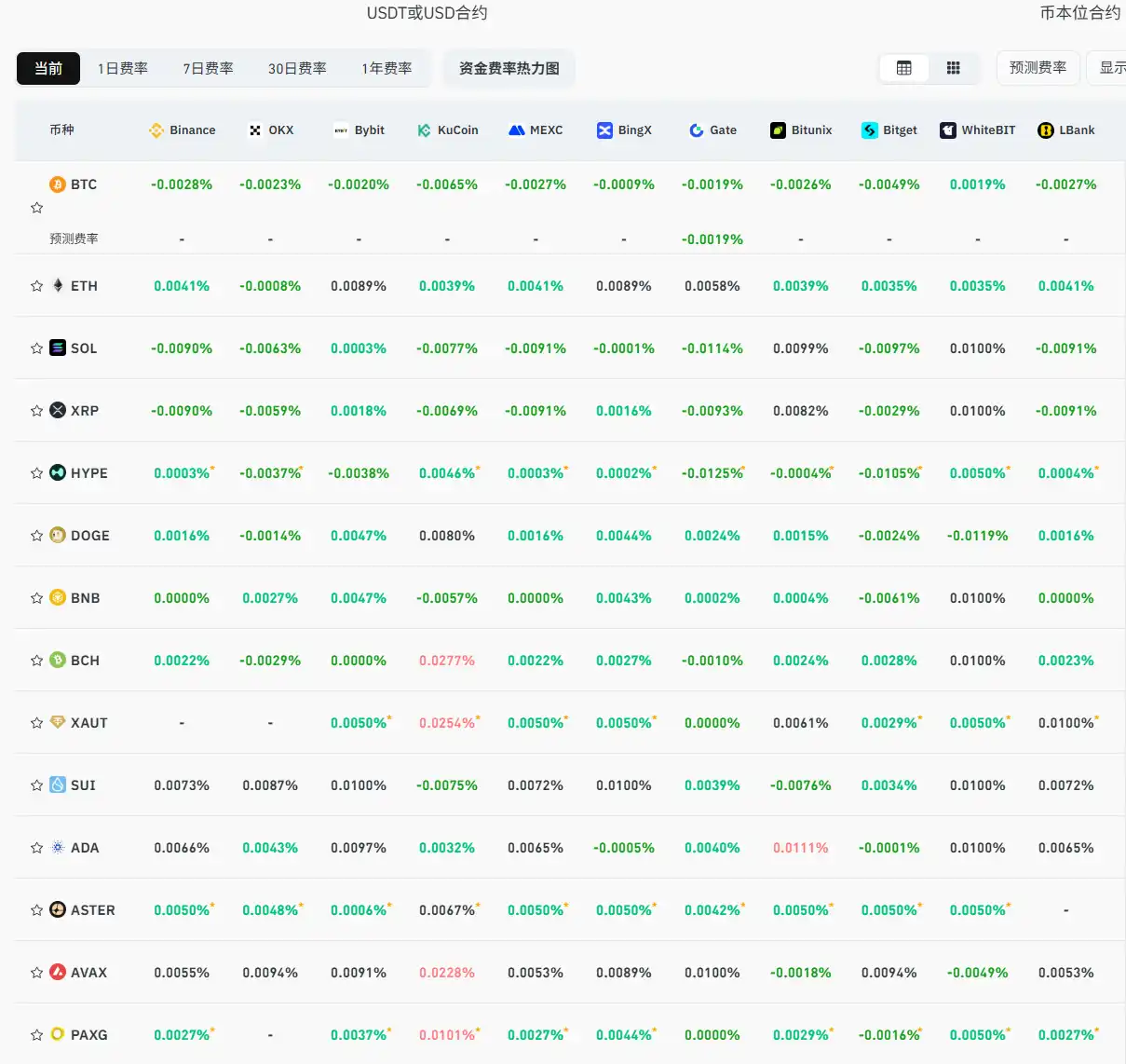The image size is (1126, 1064).
Task: Toggle the favorite star beside ETH
Action: point(36,285)
